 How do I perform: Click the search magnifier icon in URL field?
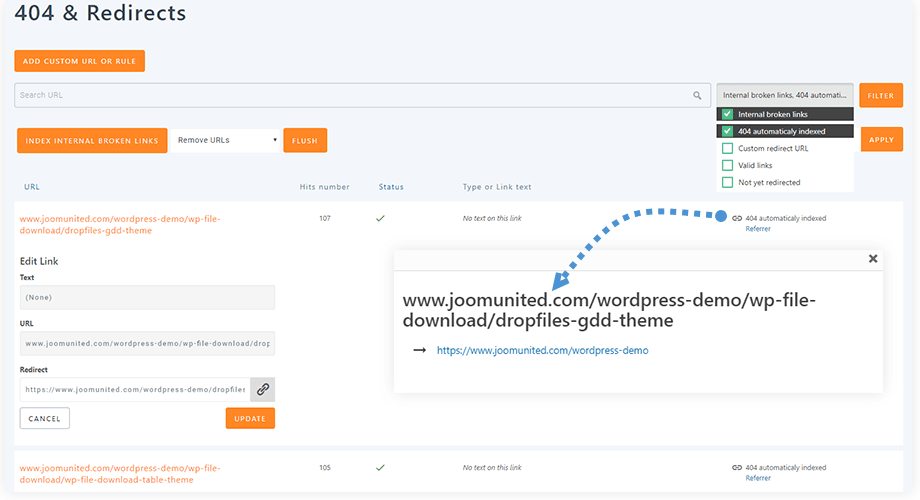point(697,96)
